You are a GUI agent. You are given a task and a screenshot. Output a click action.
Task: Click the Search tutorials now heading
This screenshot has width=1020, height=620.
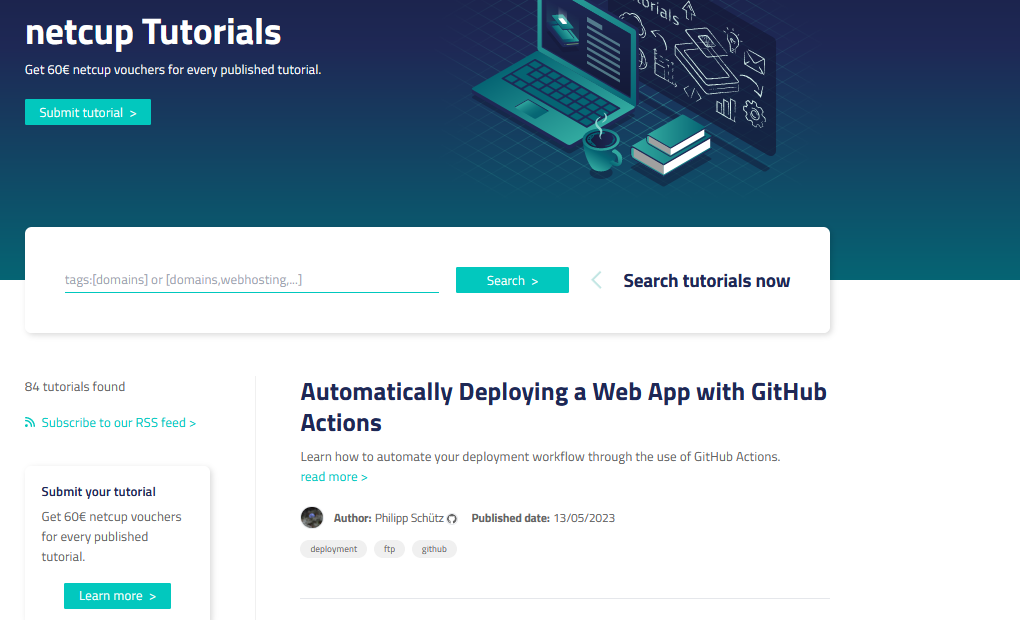click(x=706, y=281)
